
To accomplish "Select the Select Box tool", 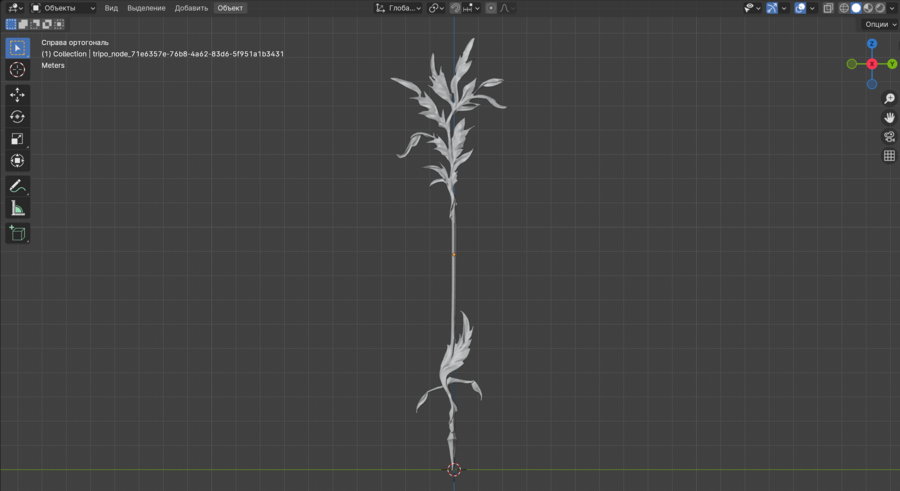I will point(18,48).
